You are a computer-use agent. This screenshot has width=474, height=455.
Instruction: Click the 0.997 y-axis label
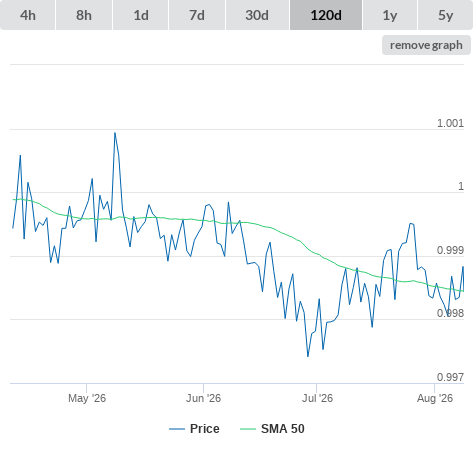coord(450,377)
